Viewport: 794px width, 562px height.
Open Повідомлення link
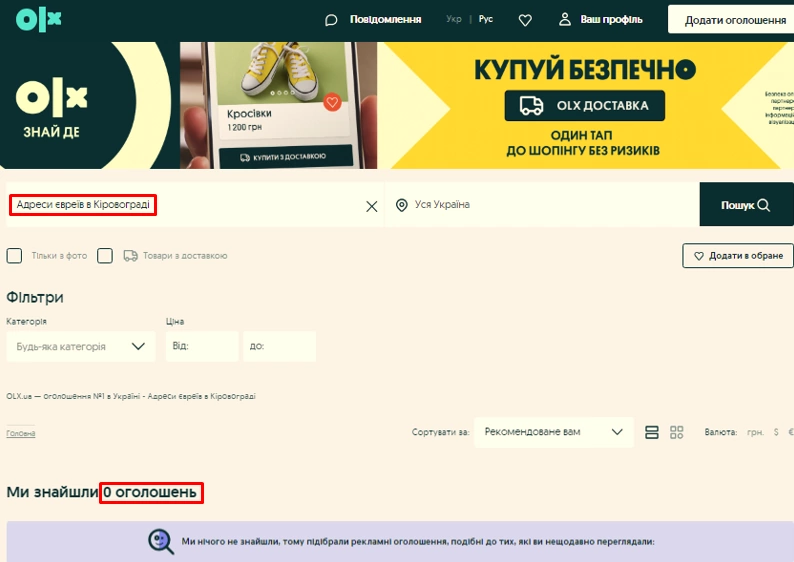385,19
